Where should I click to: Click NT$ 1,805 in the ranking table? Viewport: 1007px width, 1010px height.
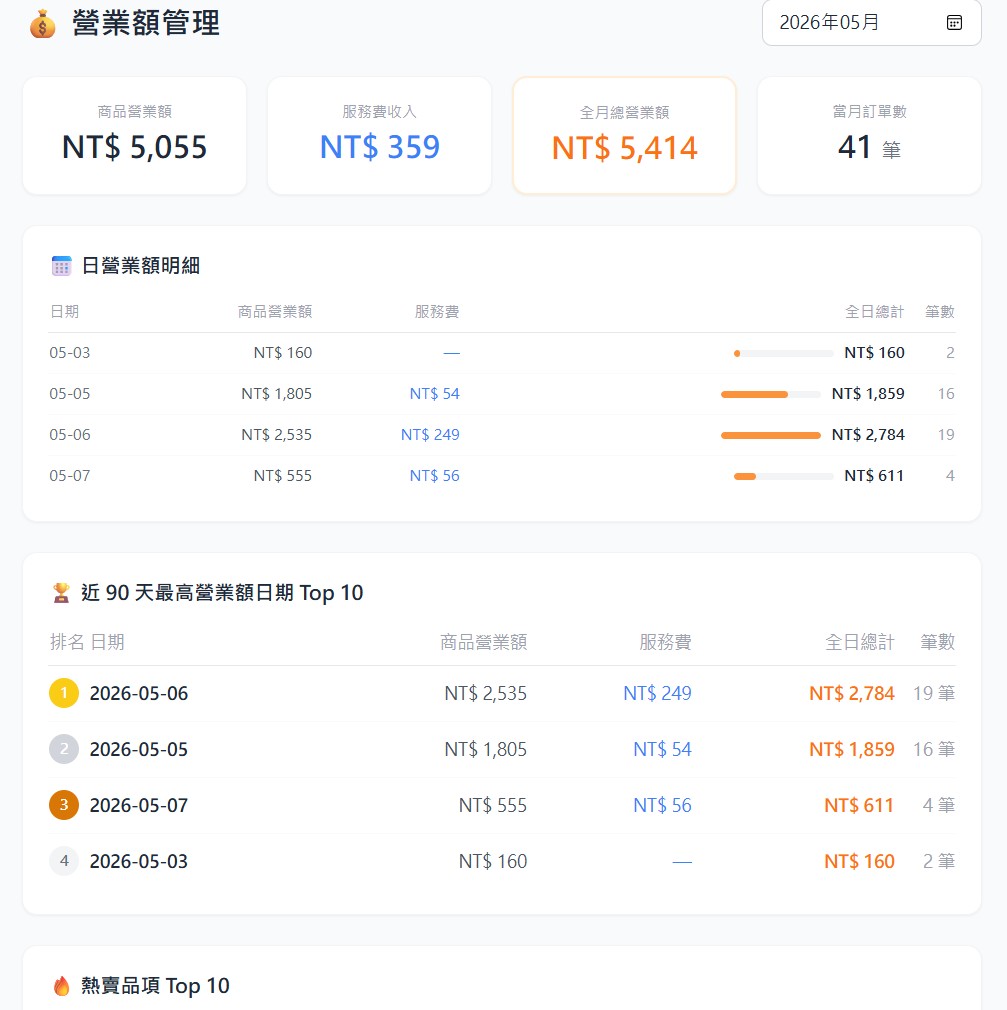coord(486,749)
